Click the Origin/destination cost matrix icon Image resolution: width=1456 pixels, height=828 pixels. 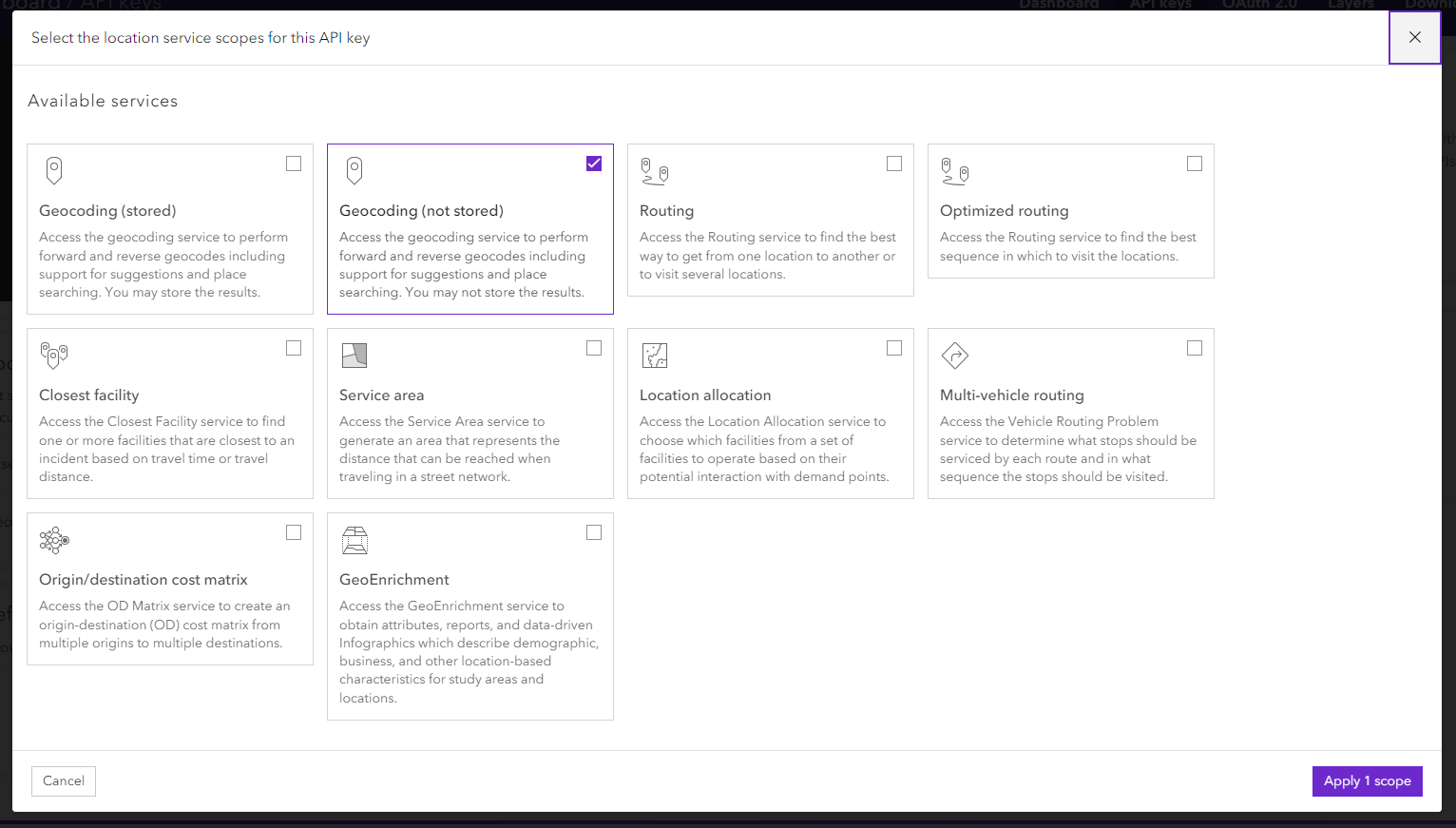54,540
